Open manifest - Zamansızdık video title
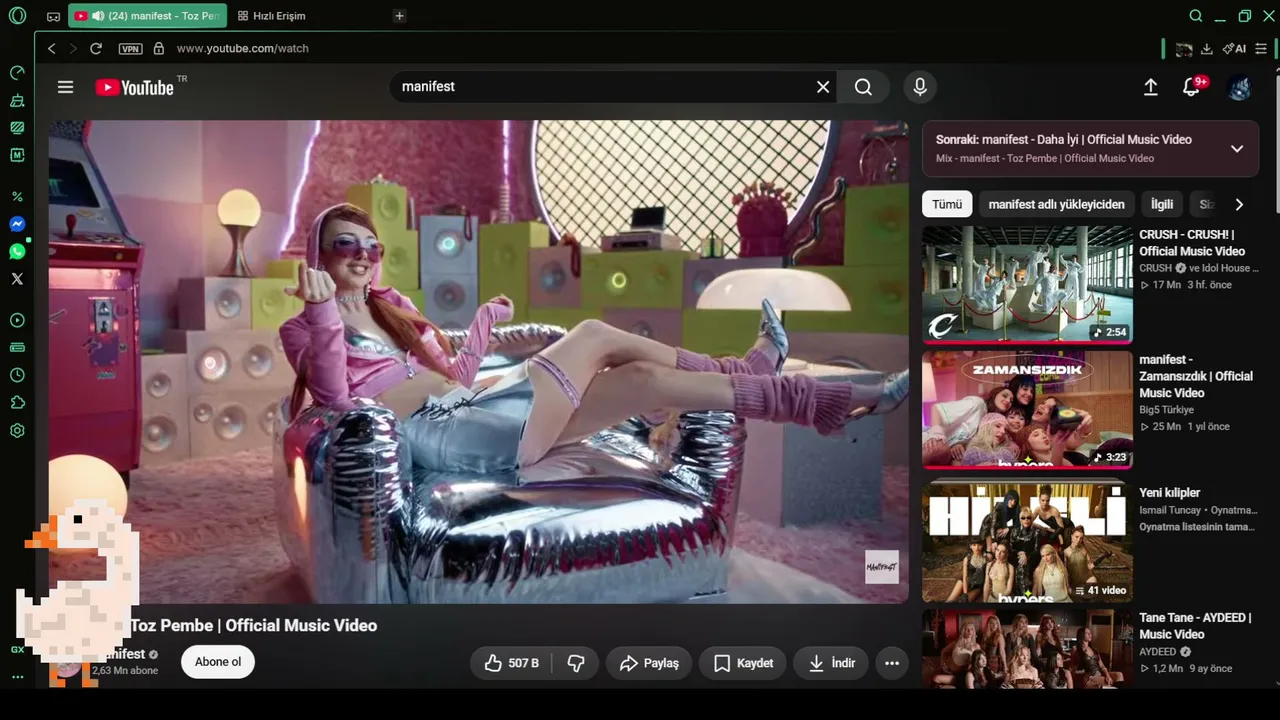The height and width of the screenshot is (720, 1280). point(1196,376)
